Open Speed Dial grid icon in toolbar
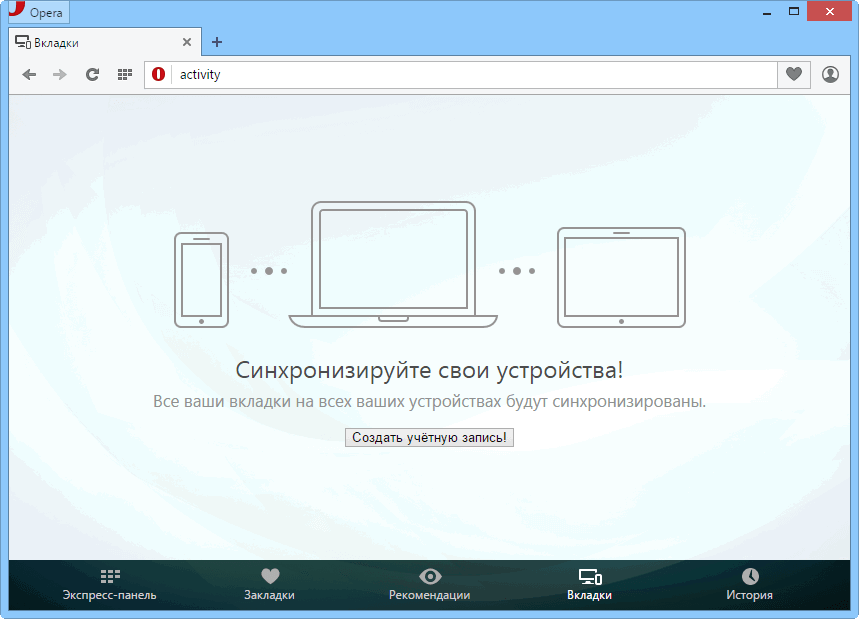The width and height of the screenshot is (859, 619). [x=125, y=74]
